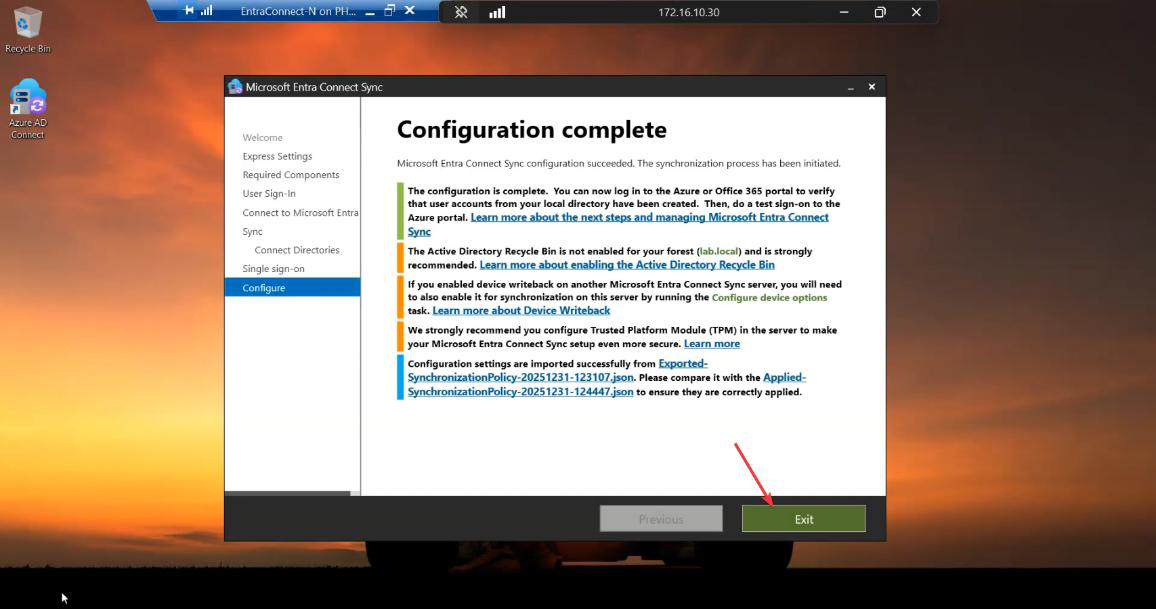Click the Configure device options text

point(769,297)
